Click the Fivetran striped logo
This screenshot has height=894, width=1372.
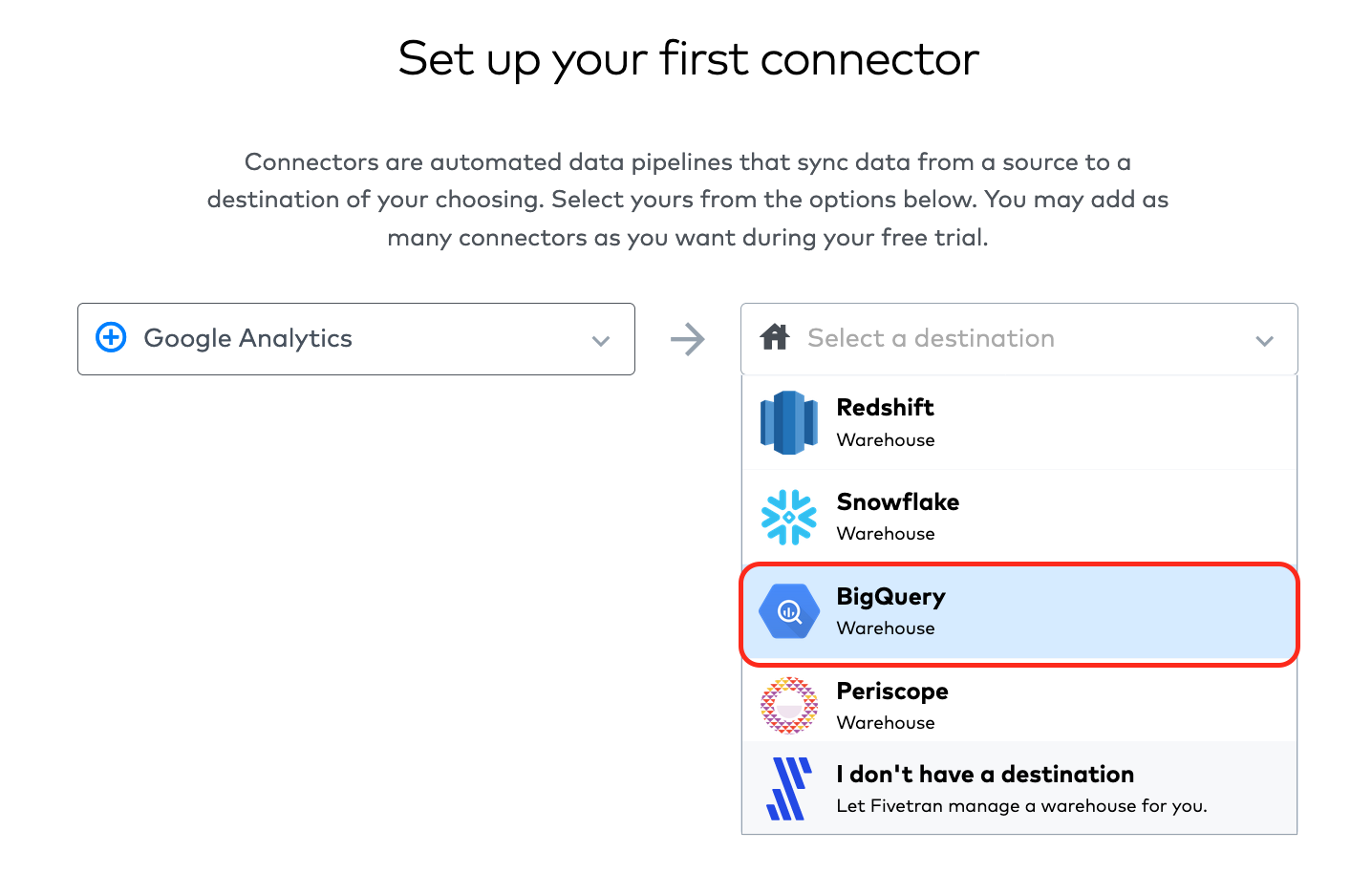(x=788, y=789)
